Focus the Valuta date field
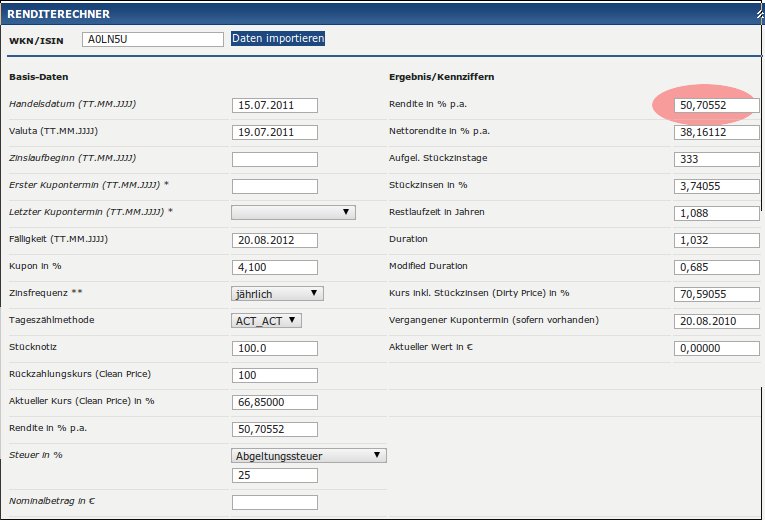The image size is (765, 520). coord(274,132)
